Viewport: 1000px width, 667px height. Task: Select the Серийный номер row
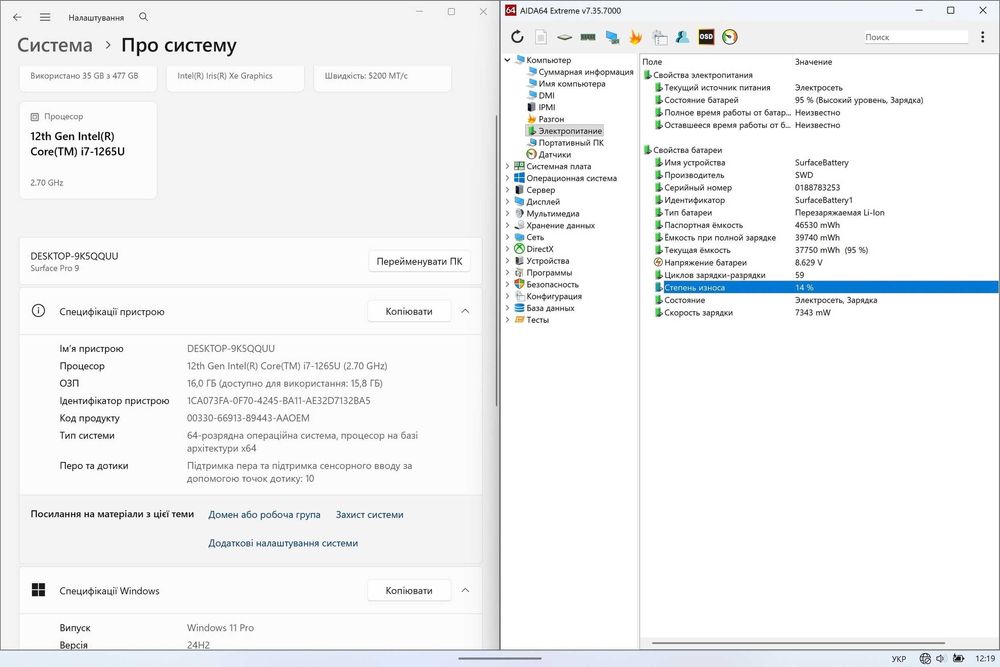tap(826, 187)
